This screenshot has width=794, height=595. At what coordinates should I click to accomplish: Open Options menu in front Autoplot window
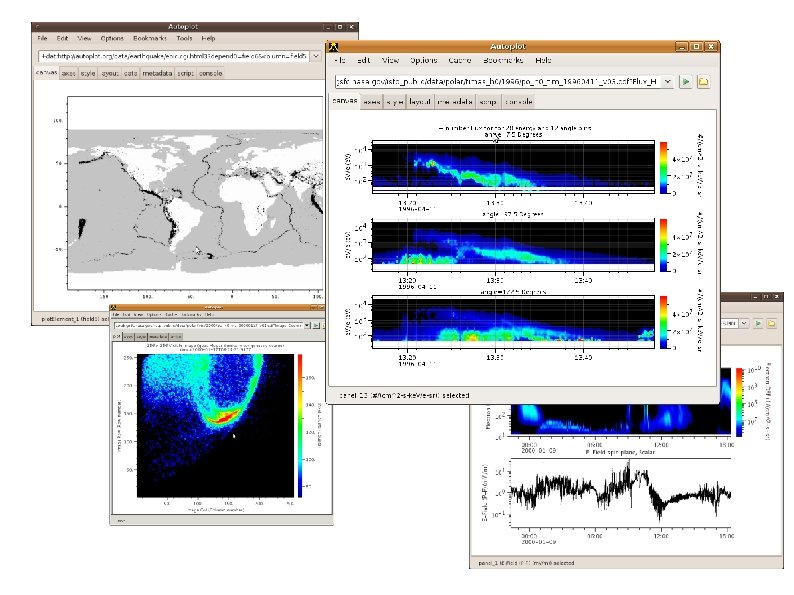click(423, 60)
